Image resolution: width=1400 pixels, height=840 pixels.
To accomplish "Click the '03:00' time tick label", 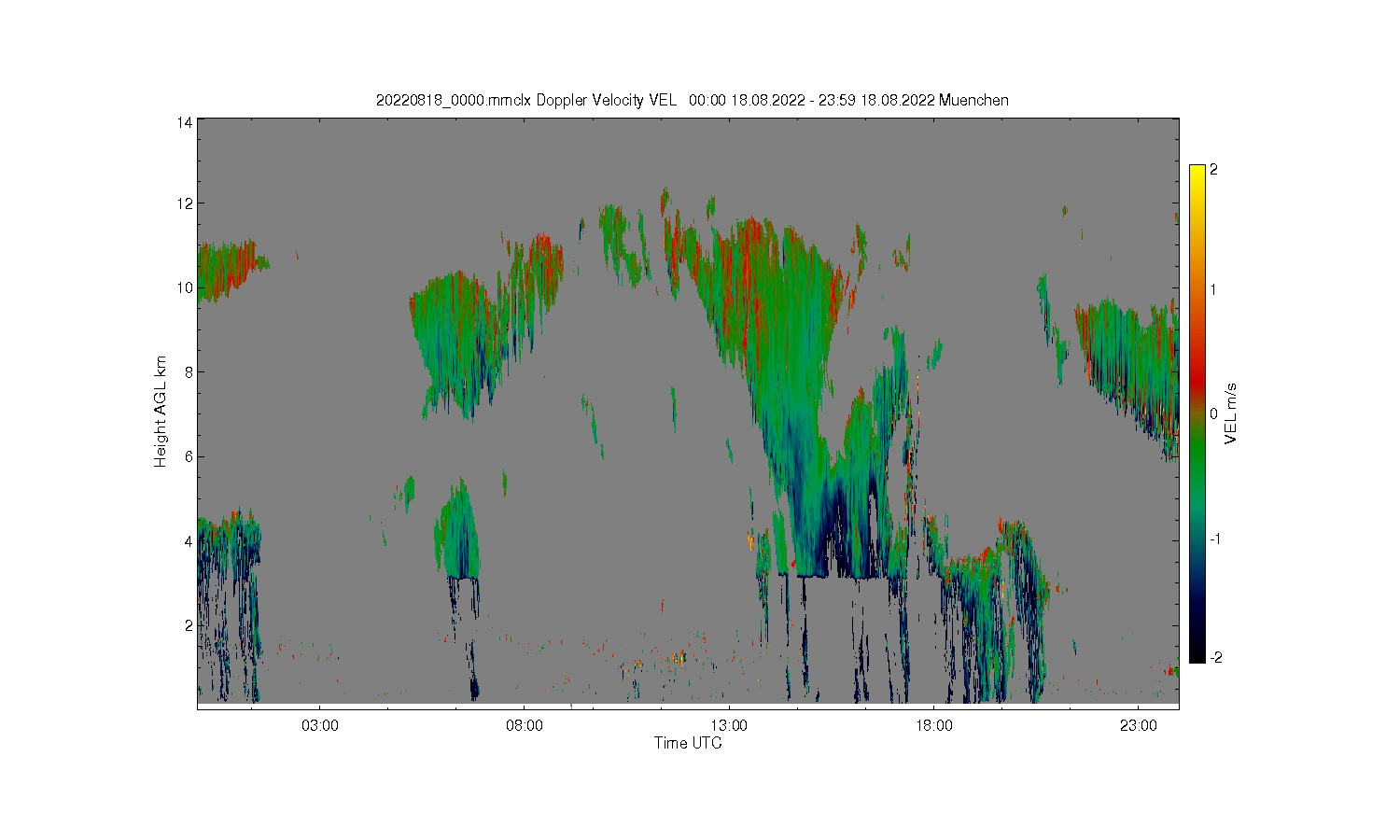I will pyautogui.click(x=320, y=725).
